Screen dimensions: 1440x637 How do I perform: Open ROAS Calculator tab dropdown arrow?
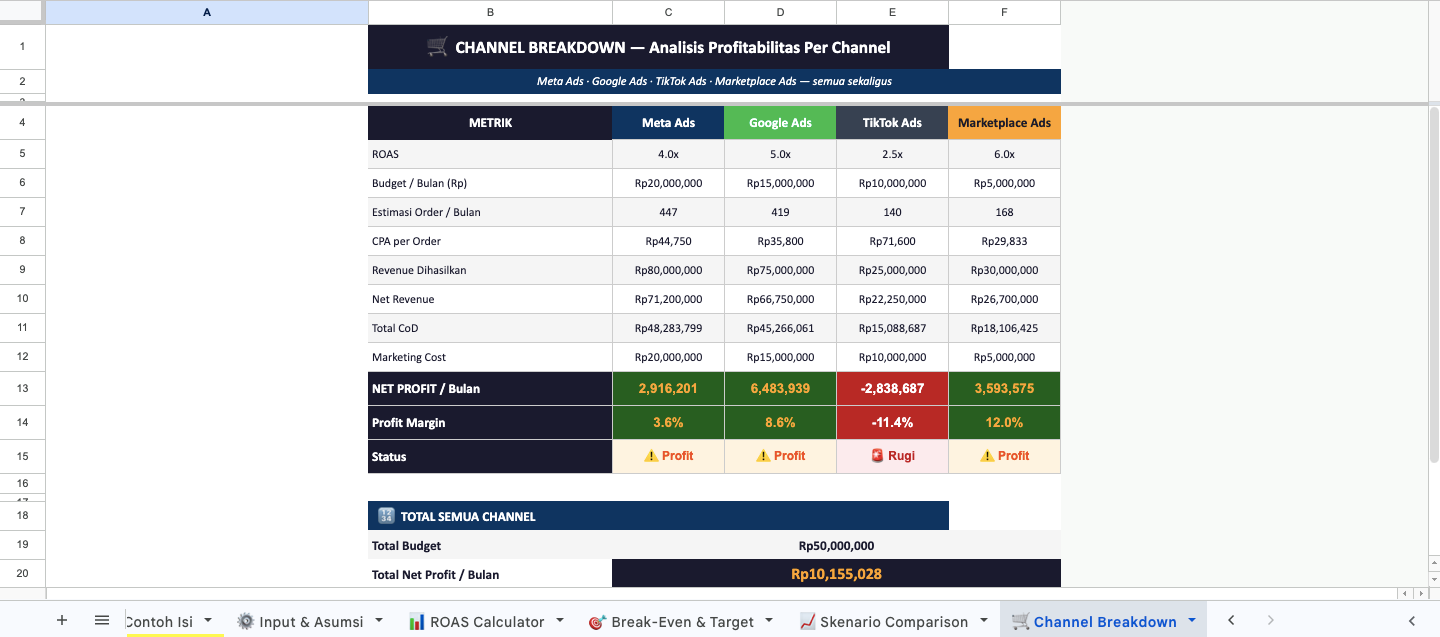pyautogui.click(x=560, y=621)
